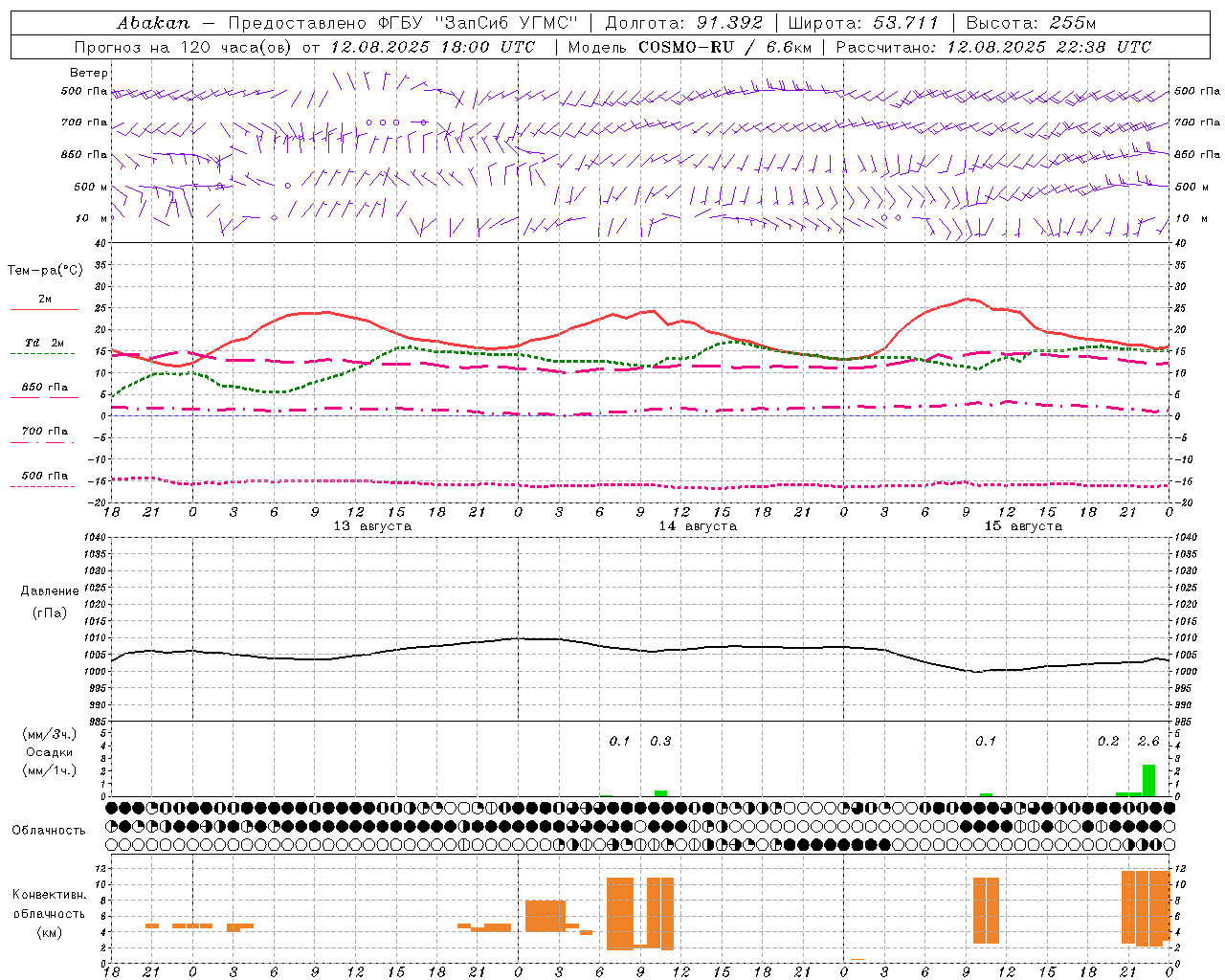Screen dimensions: 1225x980
Task: Click the "Конвективн." convective cloud label
Action: 50,895
